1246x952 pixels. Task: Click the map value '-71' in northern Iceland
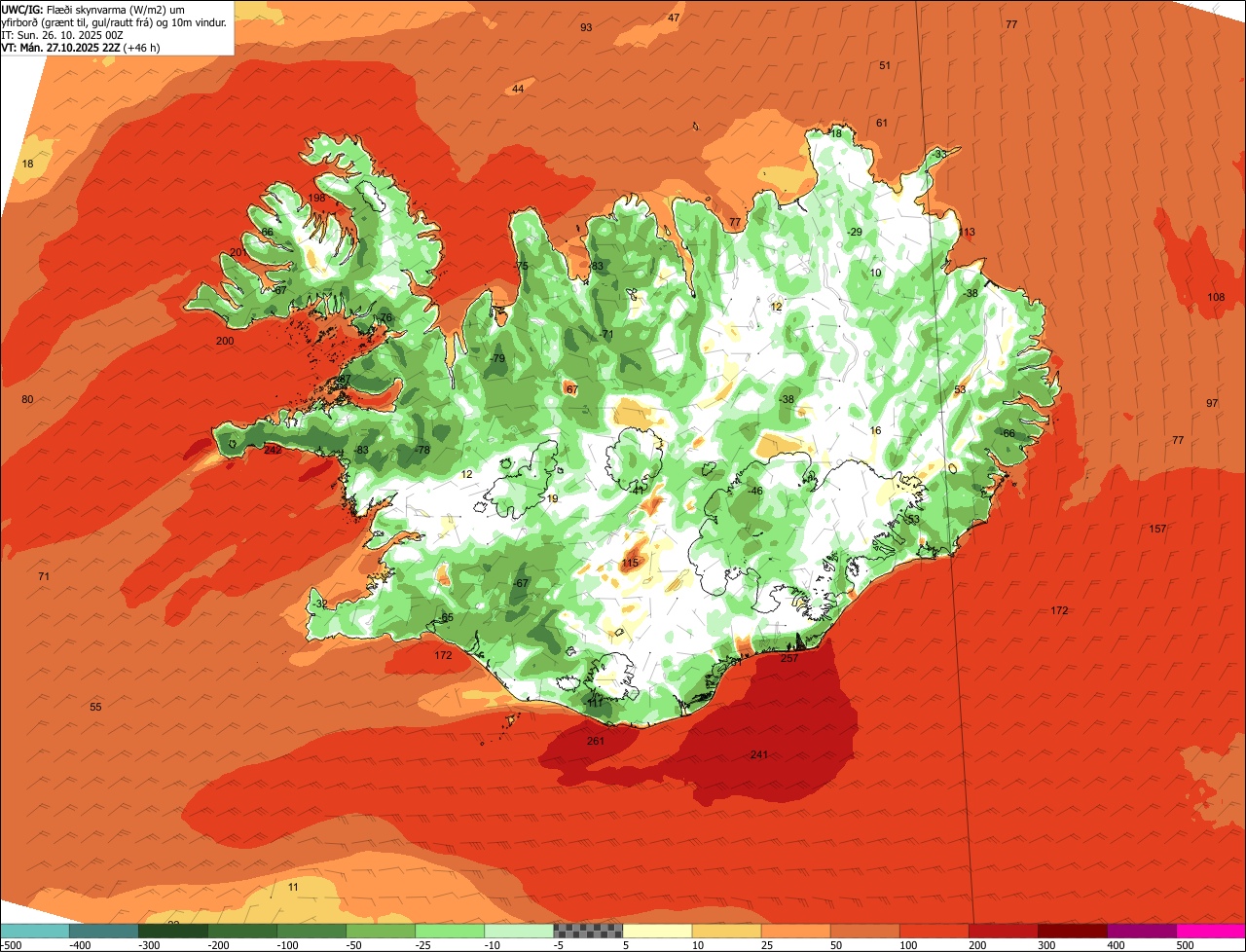pyautogui.click(x=605, y=335)
